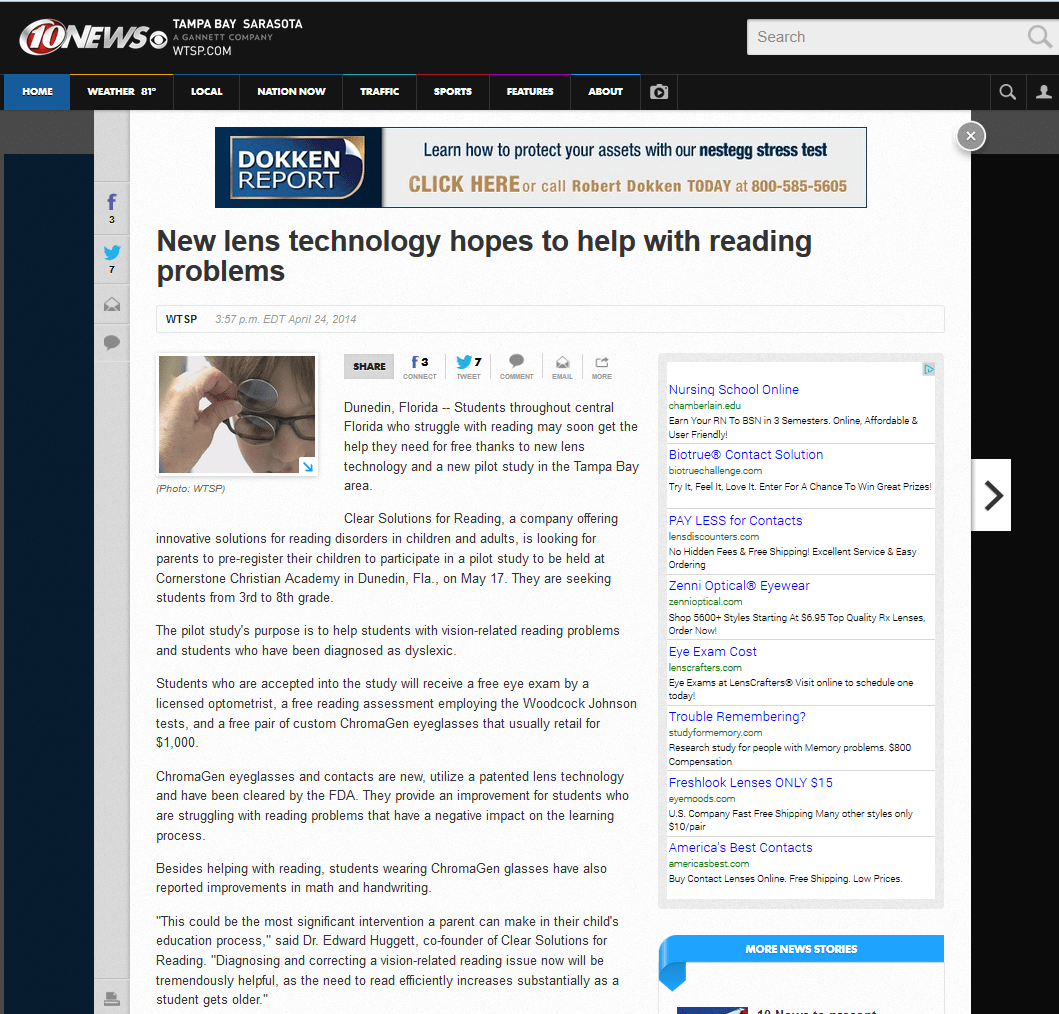
Task: Click the article photo thumbnail
Action: (236, 414)
